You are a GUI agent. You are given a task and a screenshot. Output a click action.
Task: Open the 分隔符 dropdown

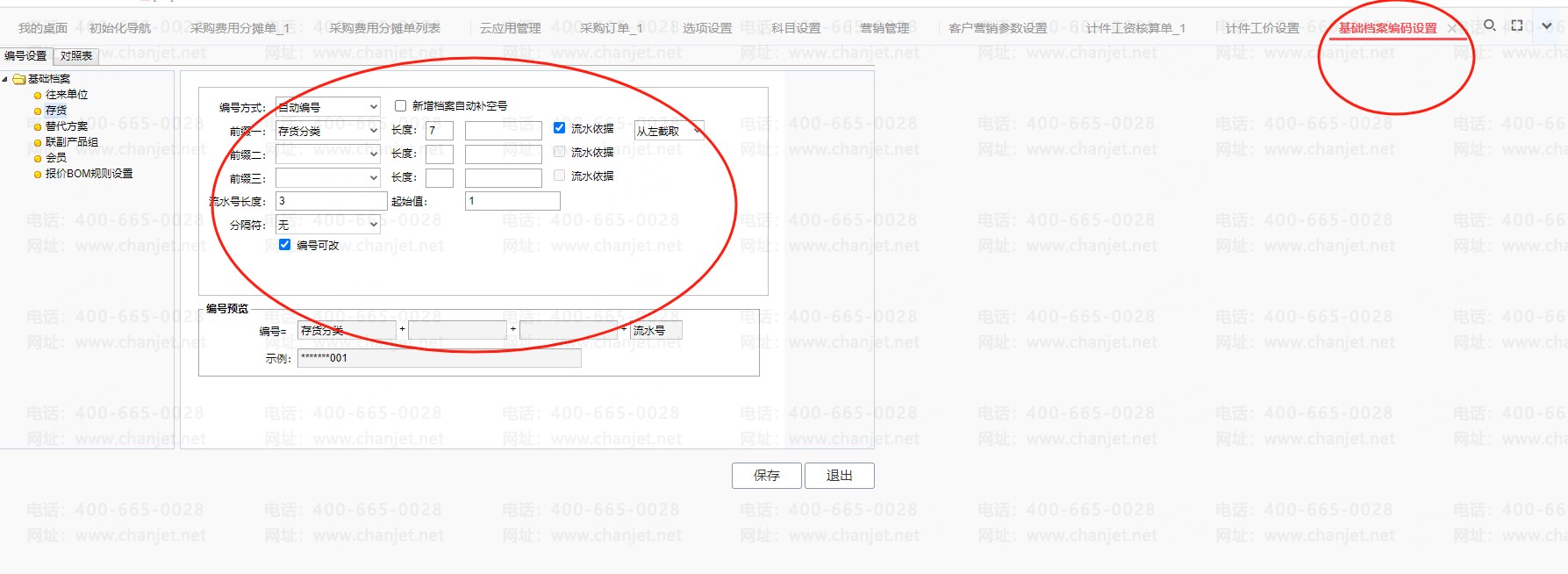coord(328,225)
